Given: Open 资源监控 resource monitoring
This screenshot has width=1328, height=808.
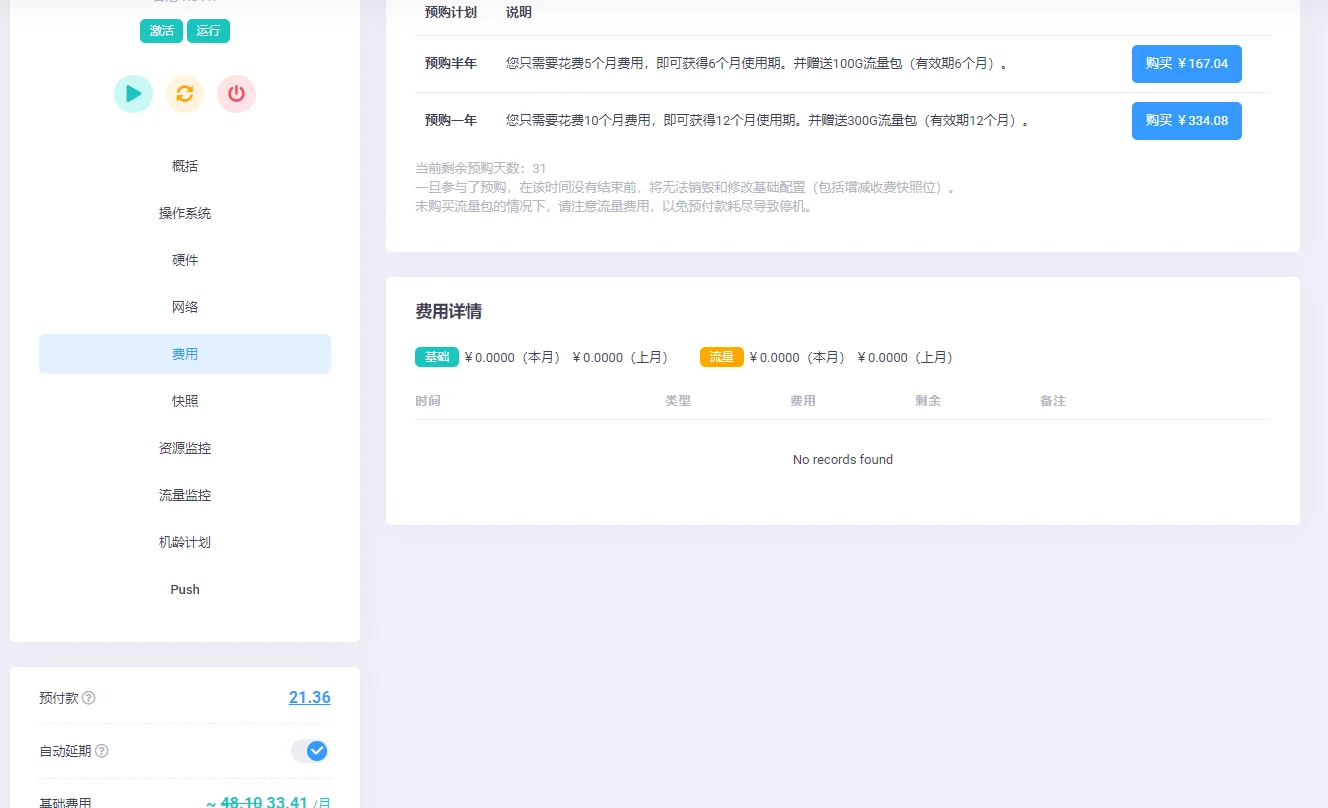Looking at the screenshot, I should (185, 448).
